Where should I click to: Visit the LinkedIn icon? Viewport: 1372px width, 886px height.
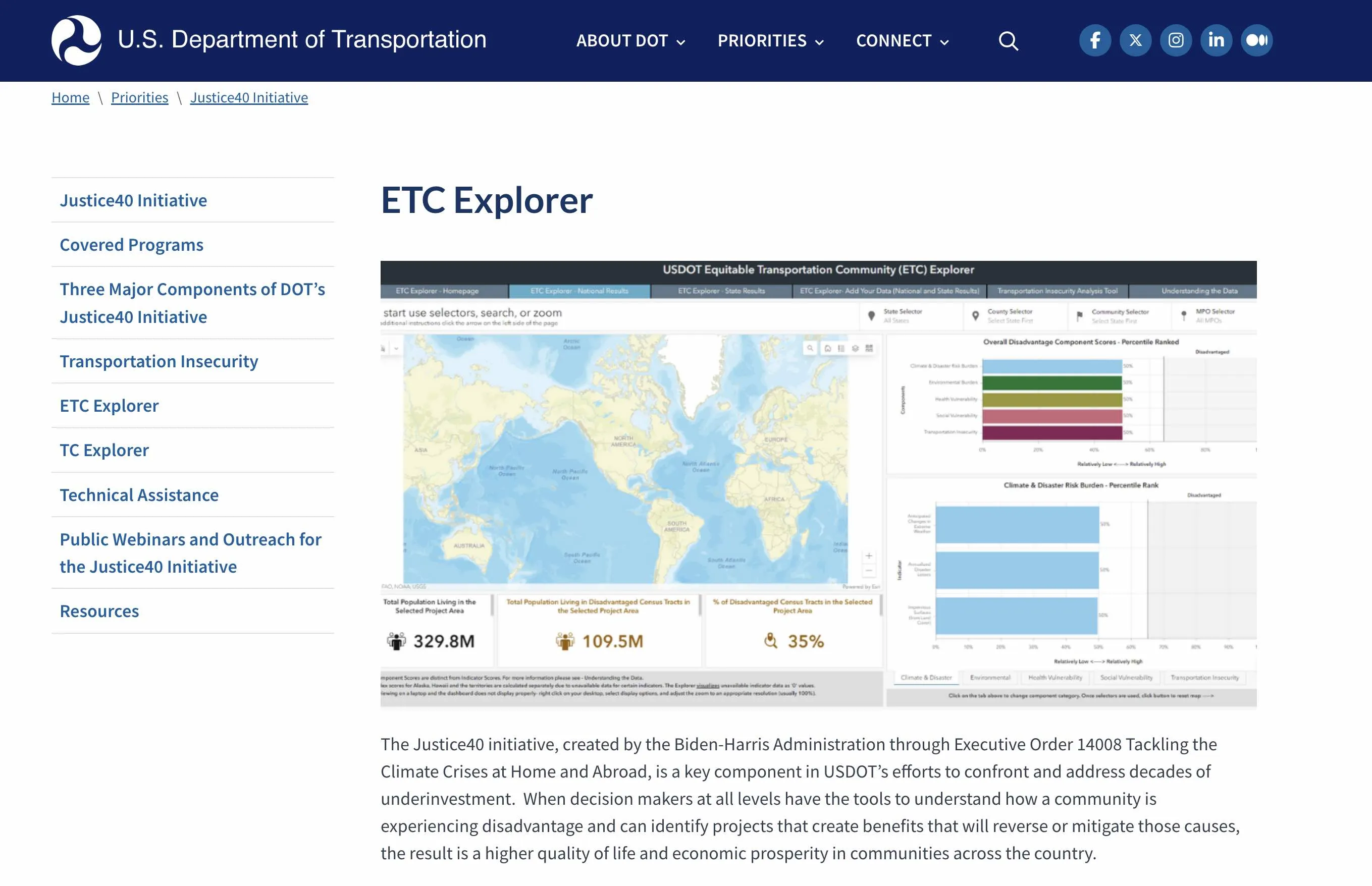[1216, 40]
